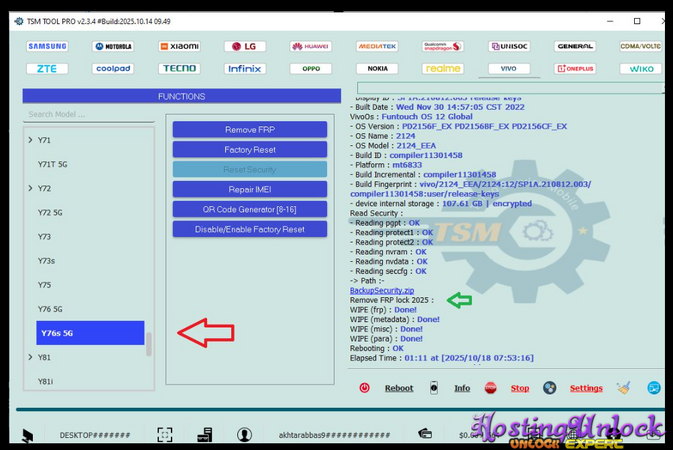The height and width of the screenshot is (450, 673).
Task: Click the Search Model input field
Action: click(x=88, y=114)
